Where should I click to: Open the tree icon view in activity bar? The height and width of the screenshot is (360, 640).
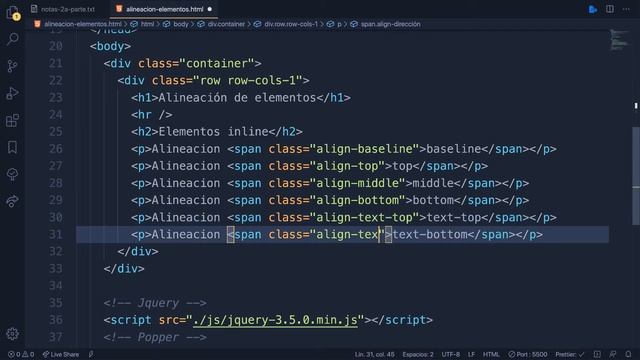(13, 174)
